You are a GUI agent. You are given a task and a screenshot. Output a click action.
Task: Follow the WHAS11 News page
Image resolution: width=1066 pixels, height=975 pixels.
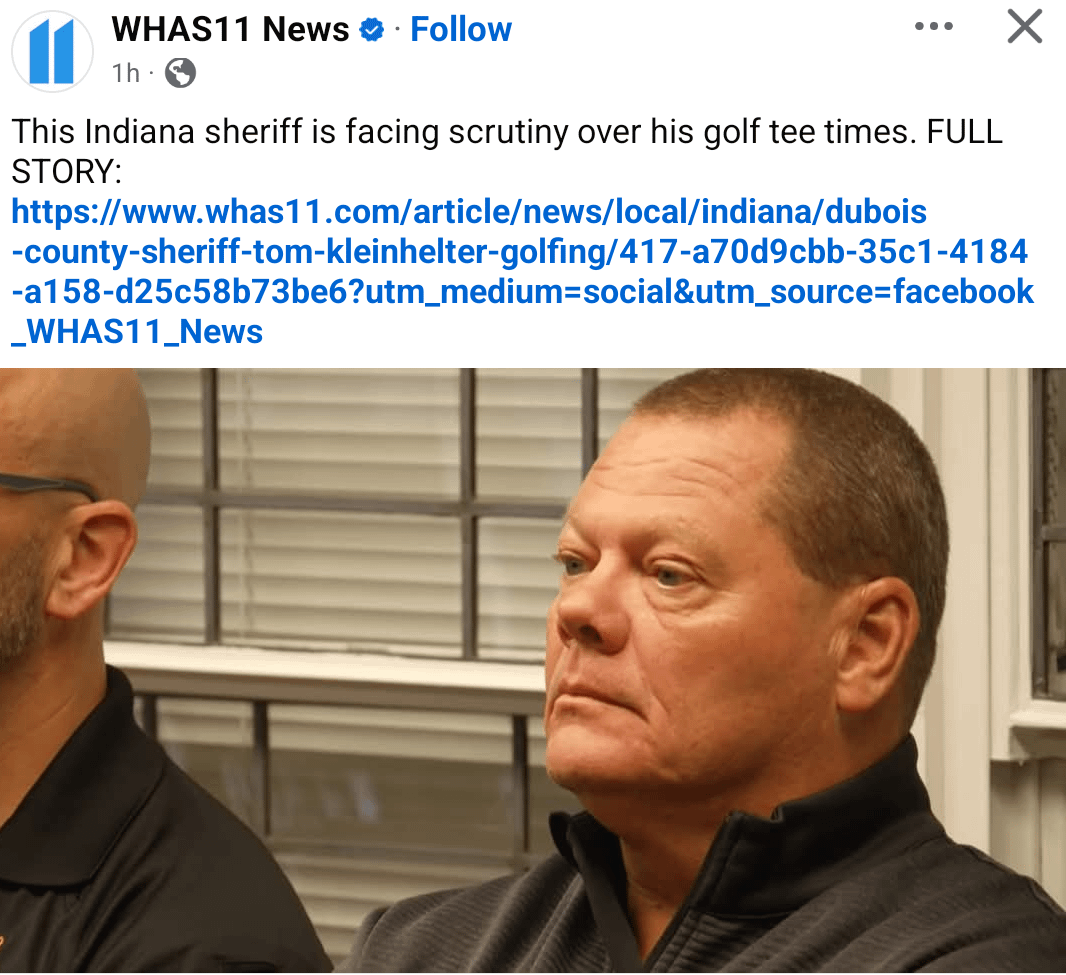461,30
